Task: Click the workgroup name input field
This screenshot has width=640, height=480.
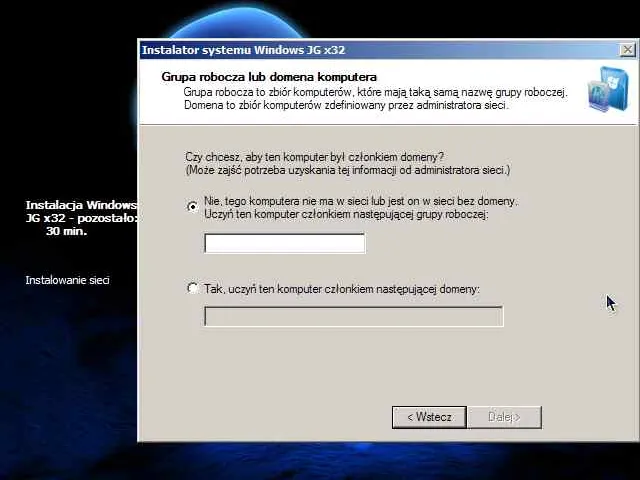Action: pyautogui.click(x=284, y=243)
